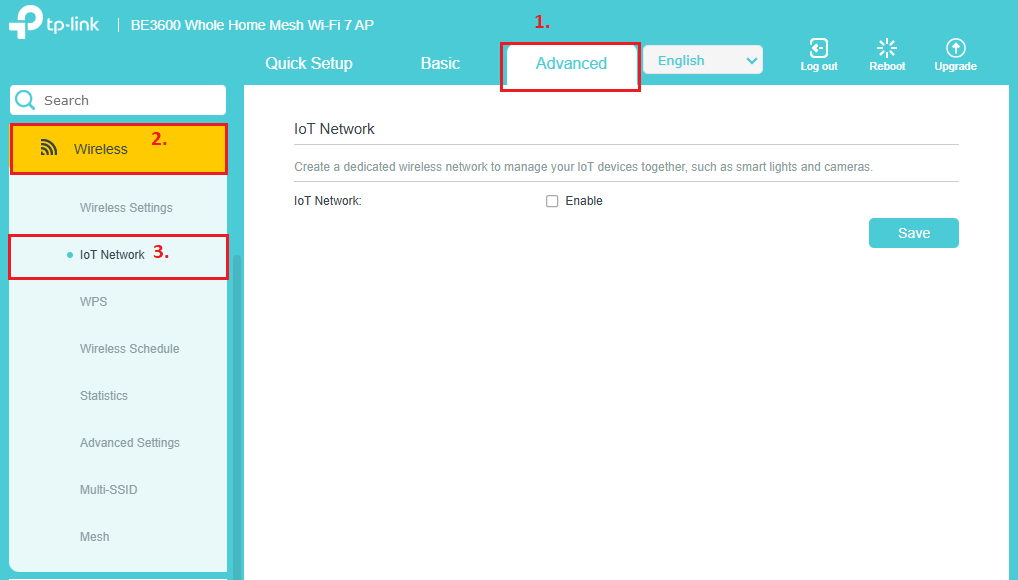
Task: Open firmware Upgrade using the upgrade icon
Action: coord(955,46)
